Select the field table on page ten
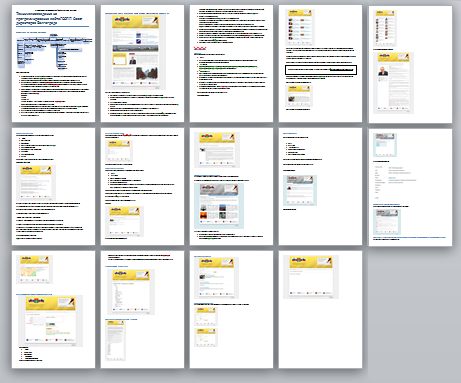This screenshot has width=461, height=383. [396, 180]
